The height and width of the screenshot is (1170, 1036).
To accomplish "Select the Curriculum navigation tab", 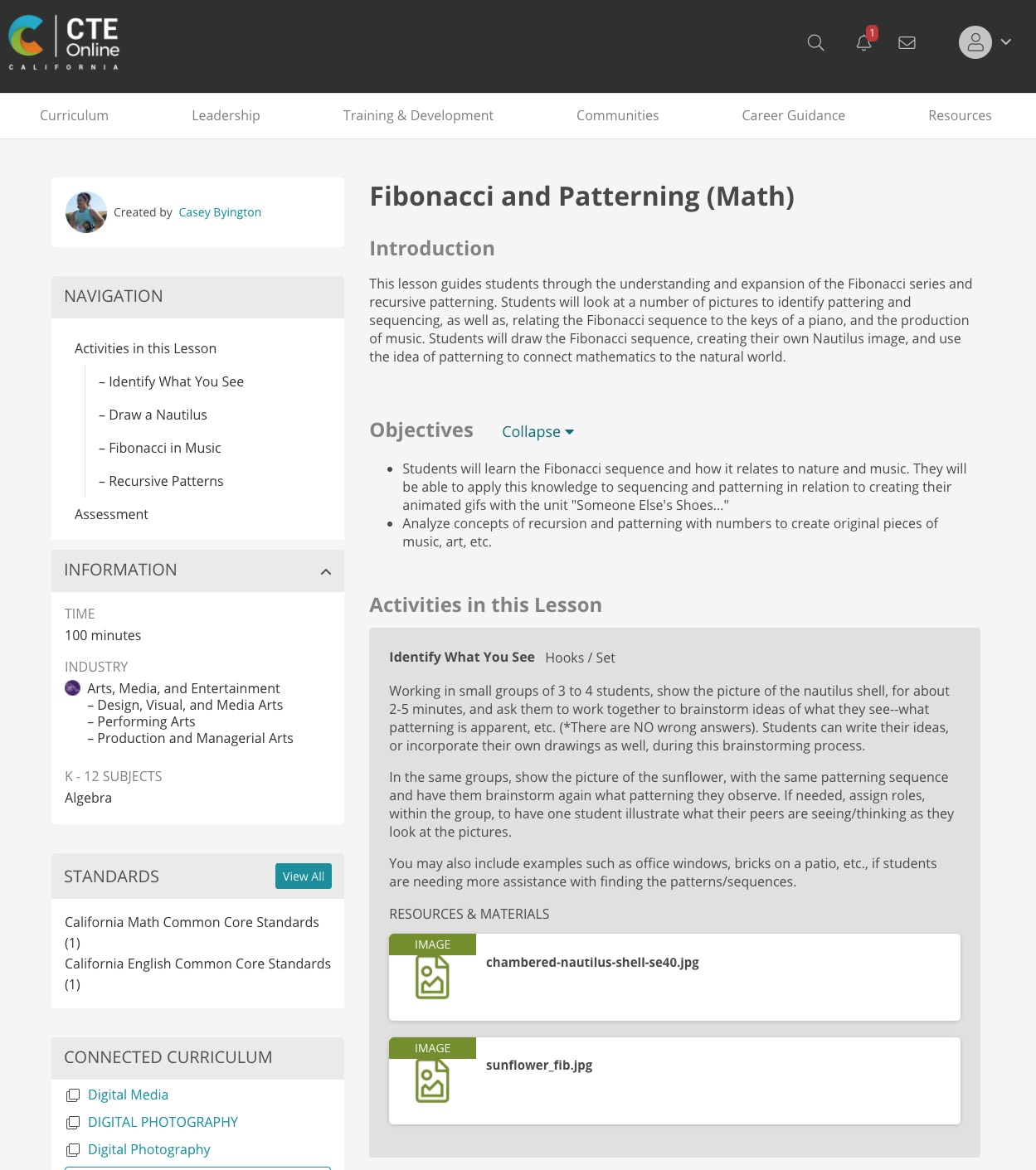I will (74, 115).
